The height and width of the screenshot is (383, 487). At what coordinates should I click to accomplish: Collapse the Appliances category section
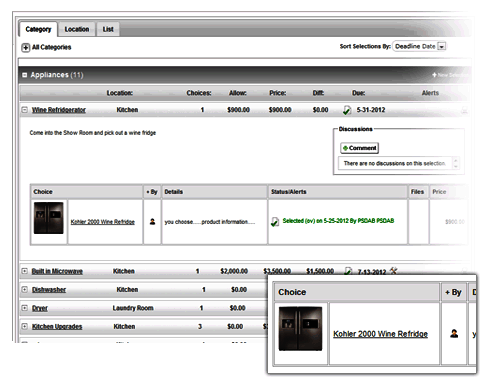(x=24, y=75)
